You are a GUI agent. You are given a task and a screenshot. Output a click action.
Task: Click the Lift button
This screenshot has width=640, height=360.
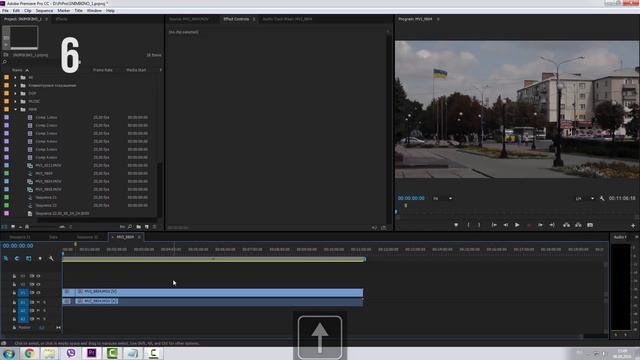pyautogui.click(x=566, y=225)
